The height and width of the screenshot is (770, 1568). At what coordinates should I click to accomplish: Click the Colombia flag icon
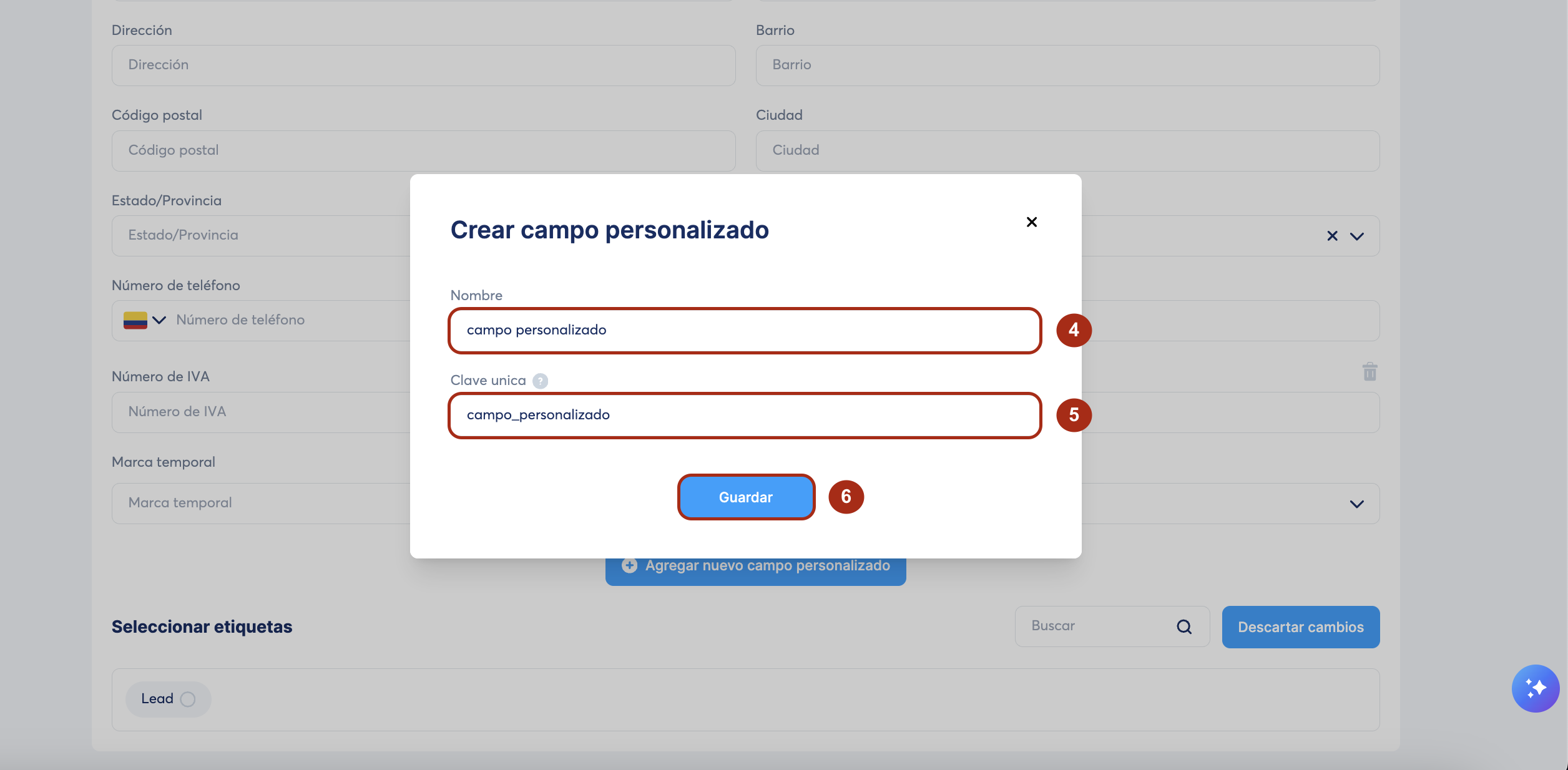pos(135,320)
